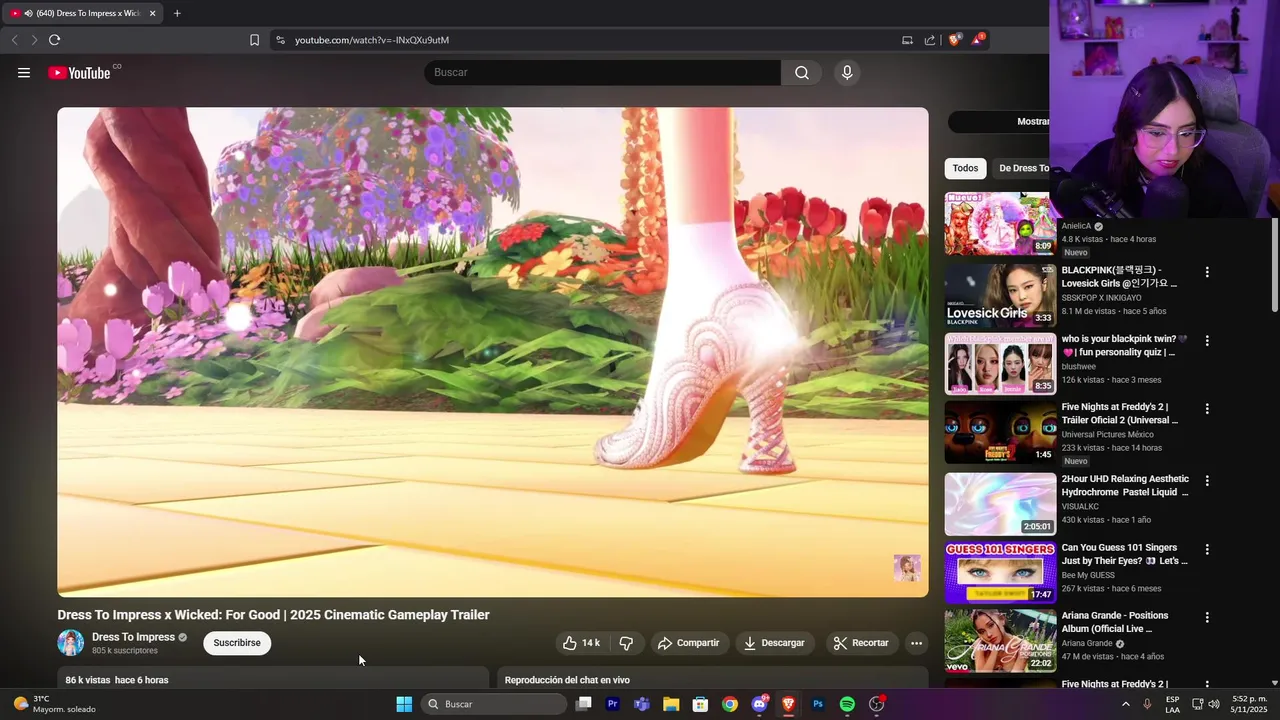Image resolution: width=1280 pixels, height=720 pixels.
Task: Show hidden system tray icons chevron
Action: (1125, 704)
